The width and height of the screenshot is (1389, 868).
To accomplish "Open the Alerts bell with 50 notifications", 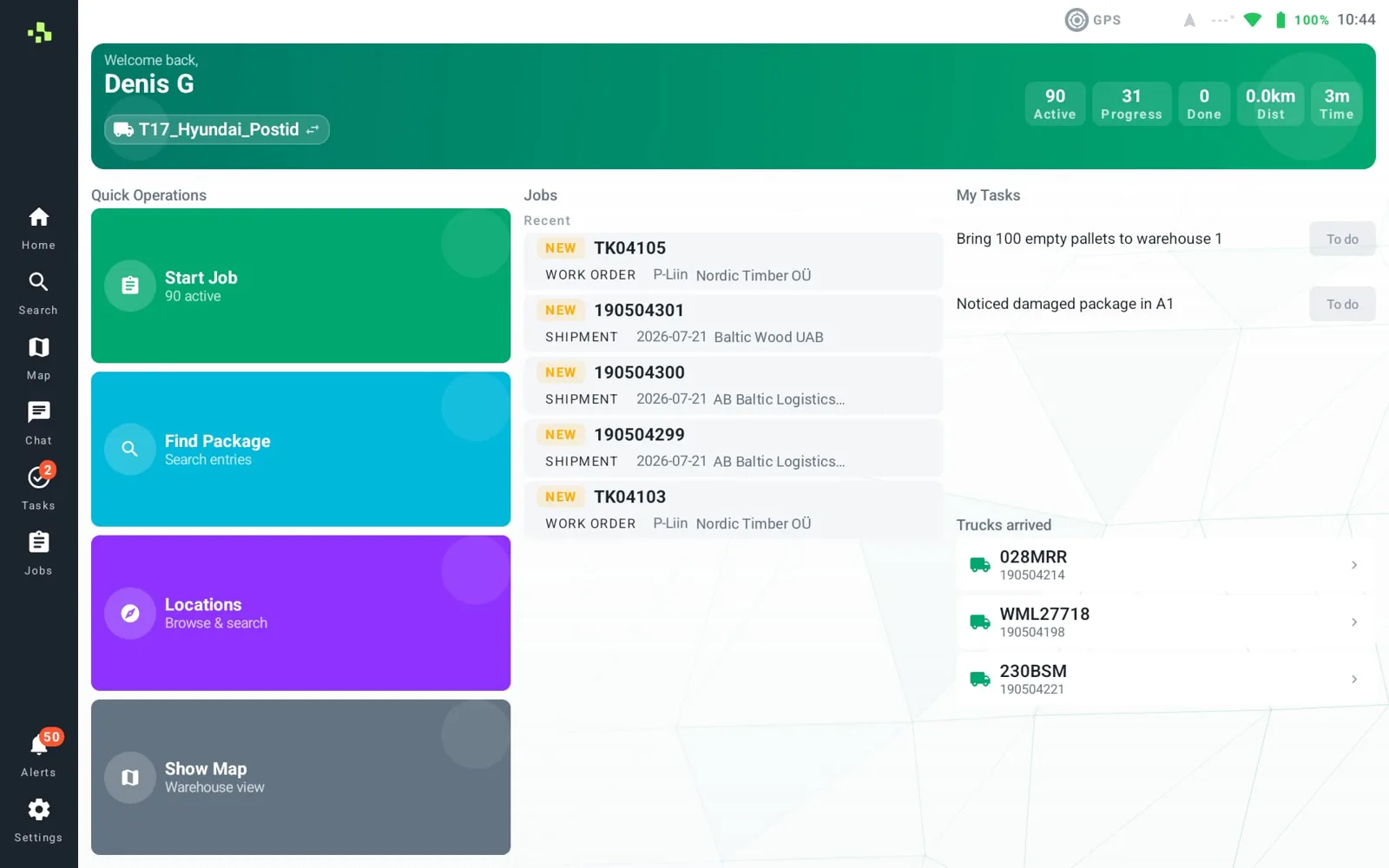I will tap(39, 753).
